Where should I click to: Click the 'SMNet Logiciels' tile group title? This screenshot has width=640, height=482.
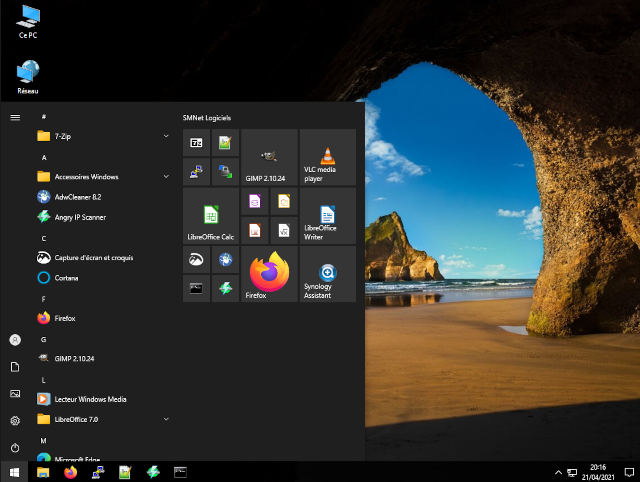[x=207, y=118]
